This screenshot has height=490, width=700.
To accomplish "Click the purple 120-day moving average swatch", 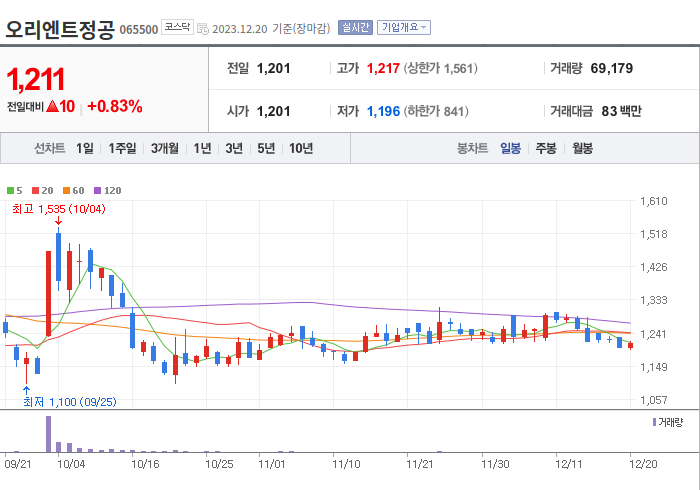I will [97, 191].
